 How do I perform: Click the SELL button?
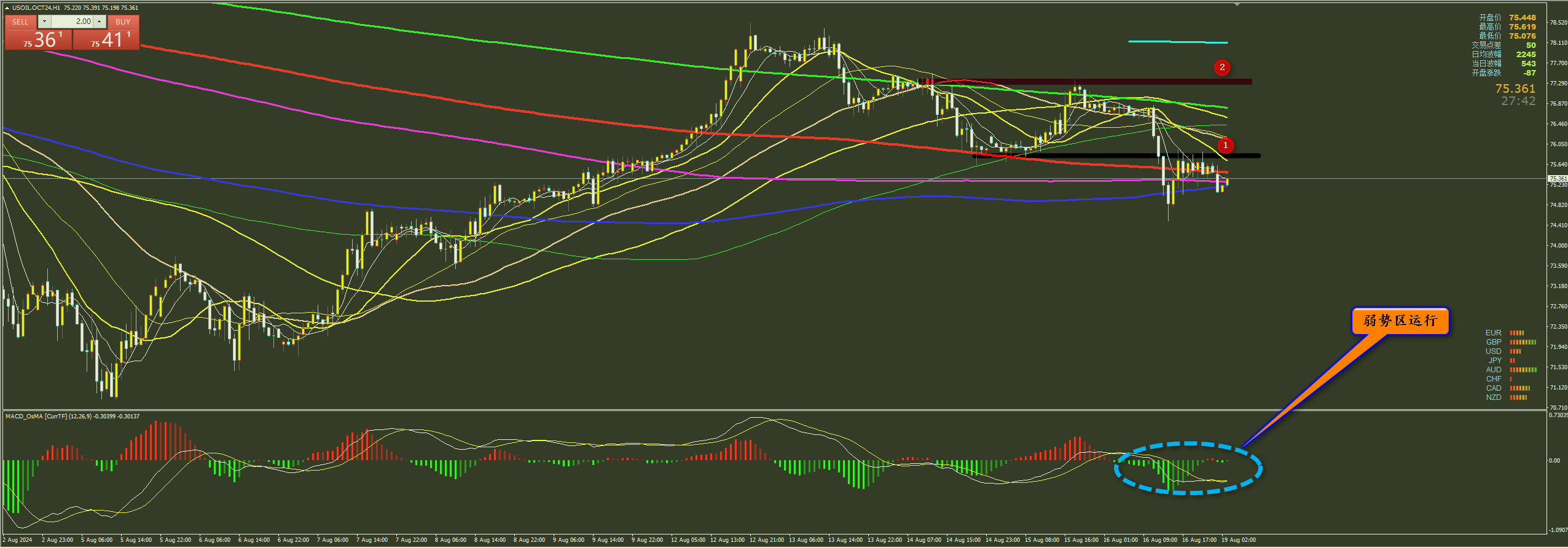click(x=20, y=22)
